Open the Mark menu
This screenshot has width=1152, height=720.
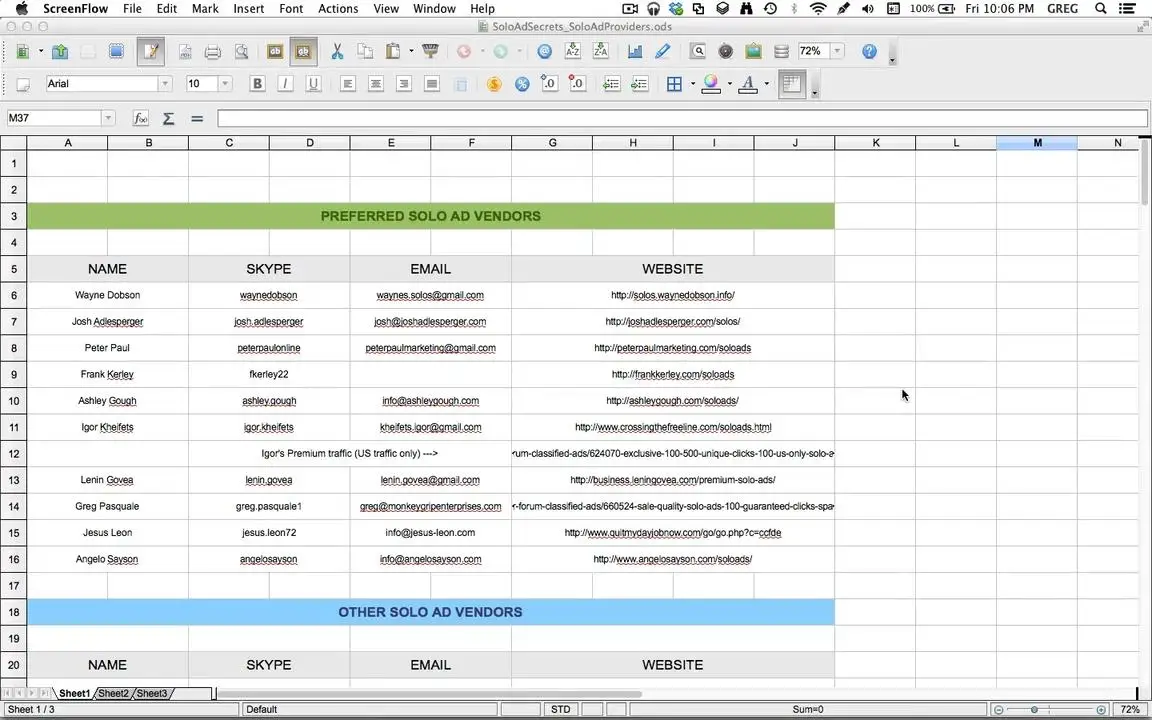(205, 9)
